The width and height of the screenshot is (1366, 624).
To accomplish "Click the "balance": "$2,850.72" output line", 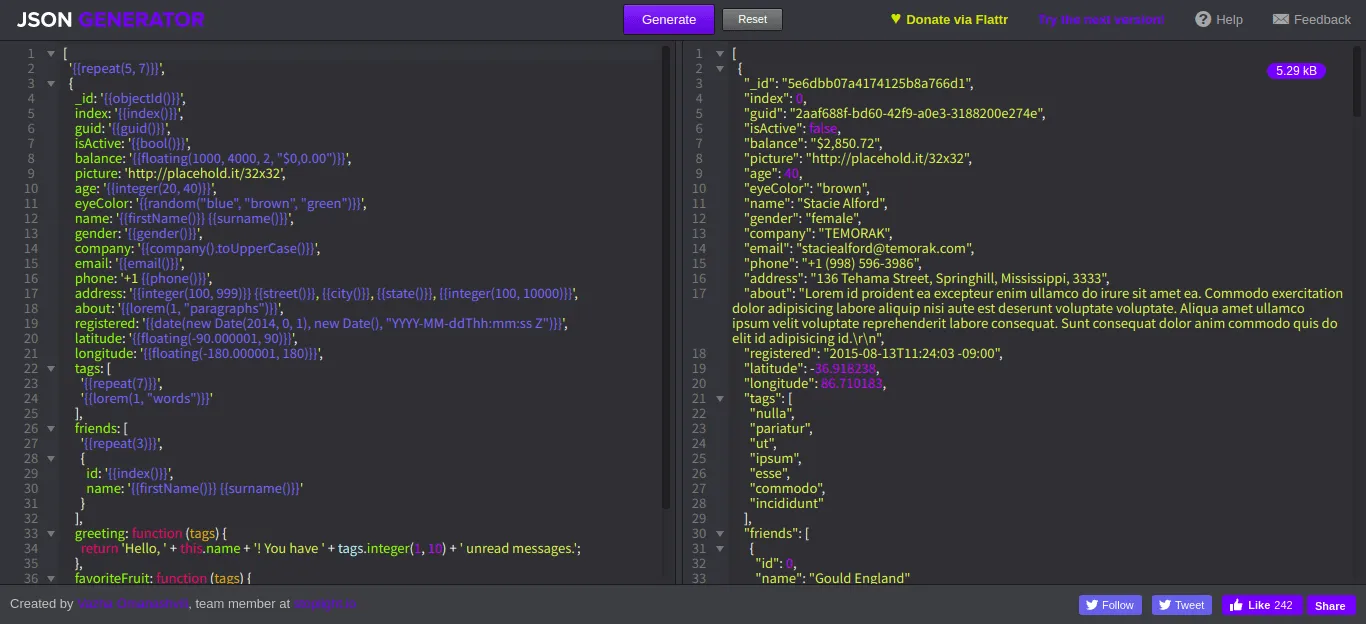I will tap(815, 144).
